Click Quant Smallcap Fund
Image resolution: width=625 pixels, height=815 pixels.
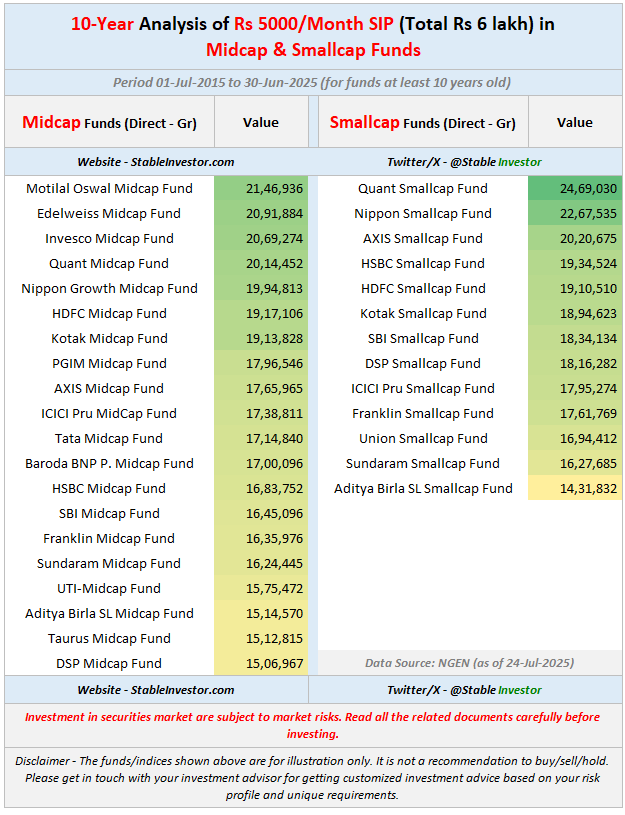tap(423, 188)
